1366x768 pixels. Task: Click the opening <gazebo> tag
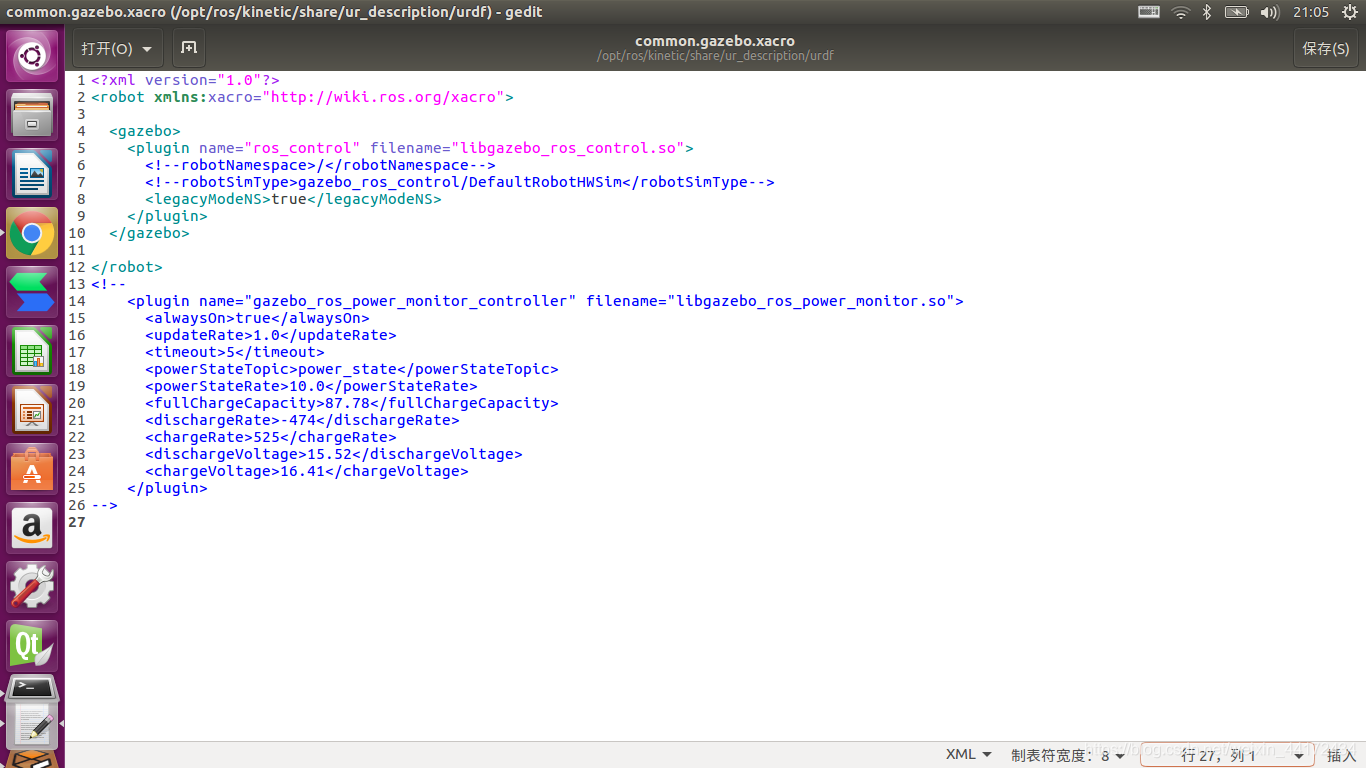[x=145, y=131]
